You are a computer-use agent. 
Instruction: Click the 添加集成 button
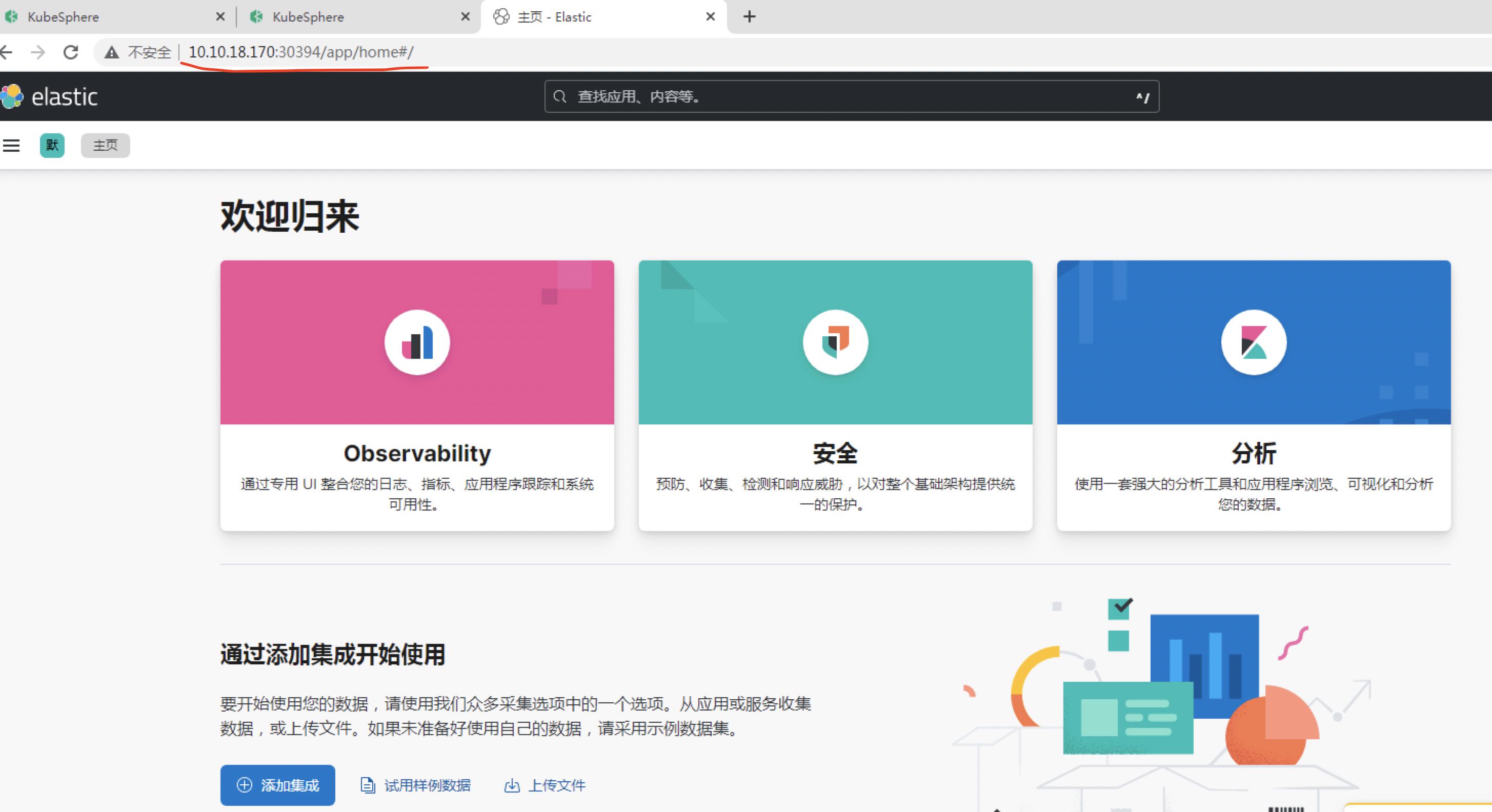(x=277, y=786)
